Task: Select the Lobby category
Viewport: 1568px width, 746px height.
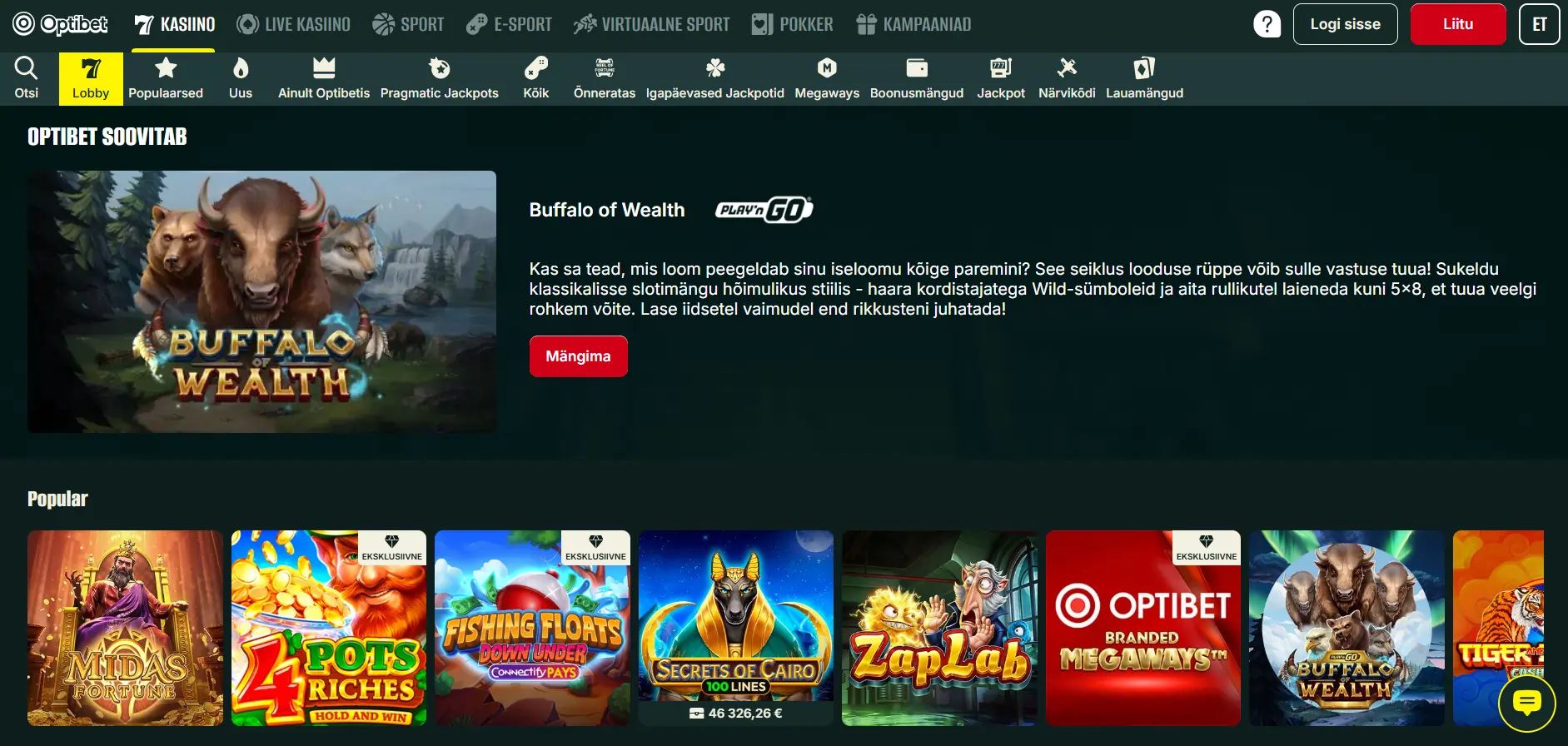Action: pyautogui.click(x=91, y=78)
